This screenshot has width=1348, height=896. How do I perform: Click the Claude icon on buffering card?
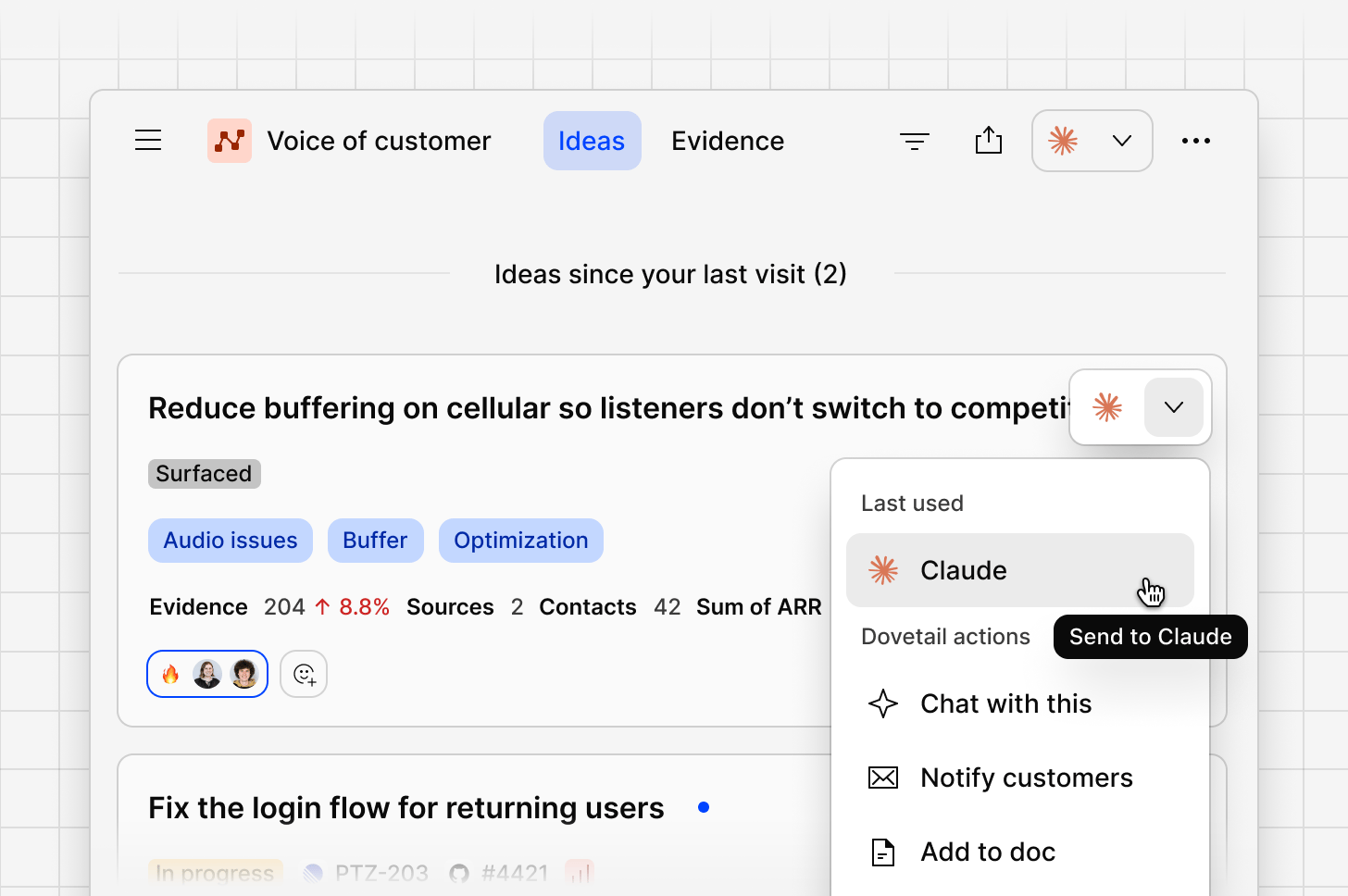[x=1107, y=407]
